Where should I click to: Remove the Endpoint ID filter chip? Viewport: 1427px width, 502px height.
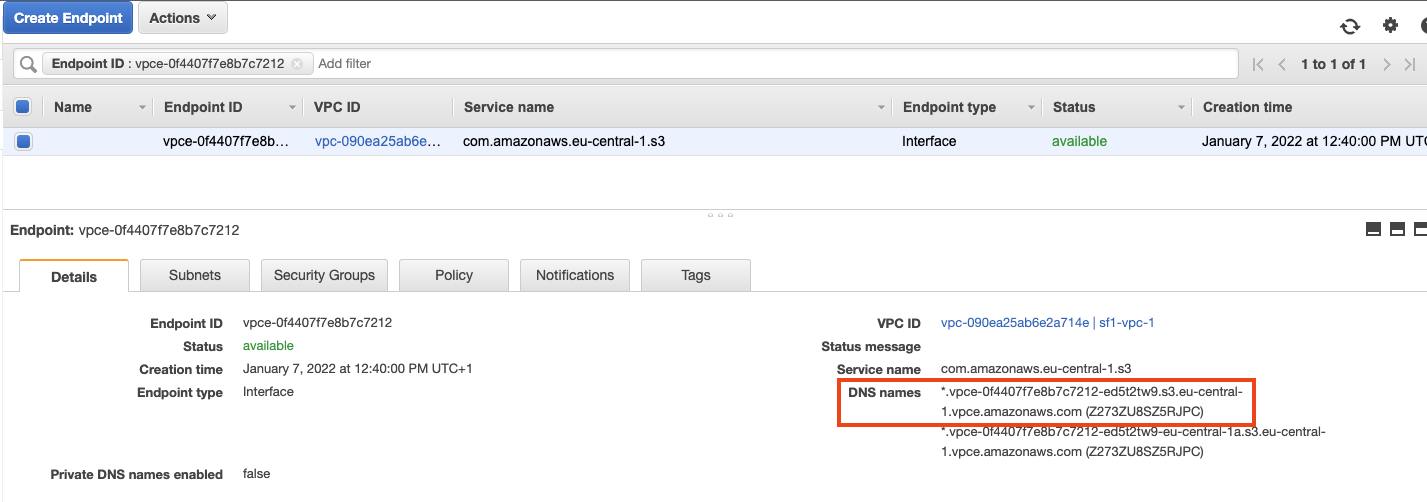point(297,64)
